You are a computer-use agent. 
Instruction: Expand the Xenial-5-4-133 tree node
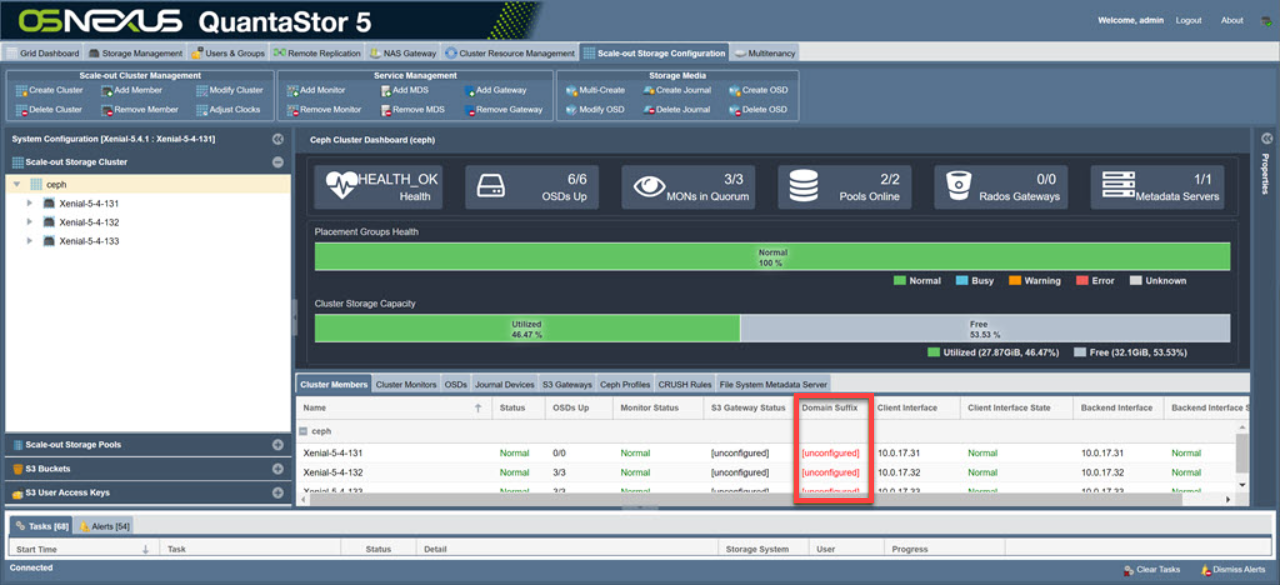tap(30, 241)
